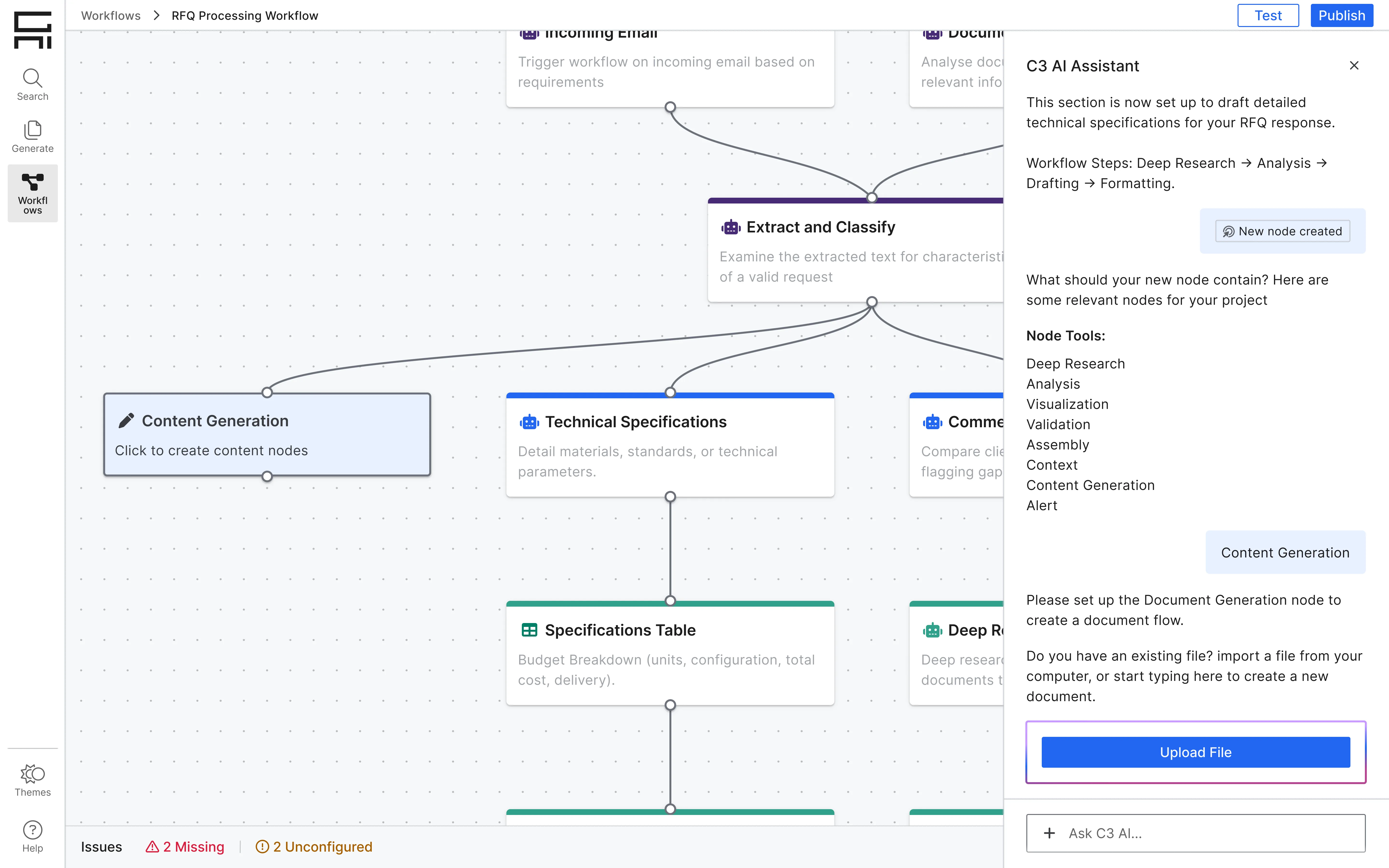Screen dimensions: 1389x868
Task: Select the Content Generation node card
Action: click(x=267, y=434)
